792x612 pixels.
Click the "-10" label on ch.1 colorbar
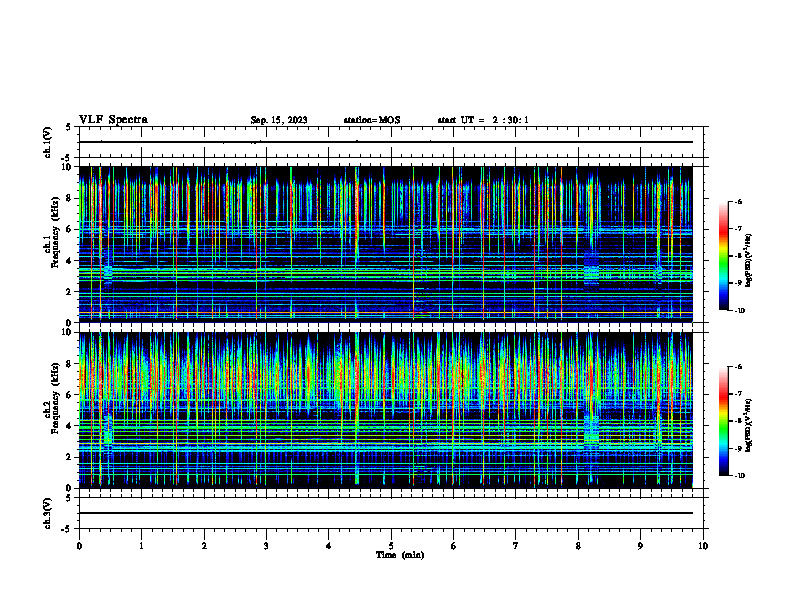(x=740, y=311)
